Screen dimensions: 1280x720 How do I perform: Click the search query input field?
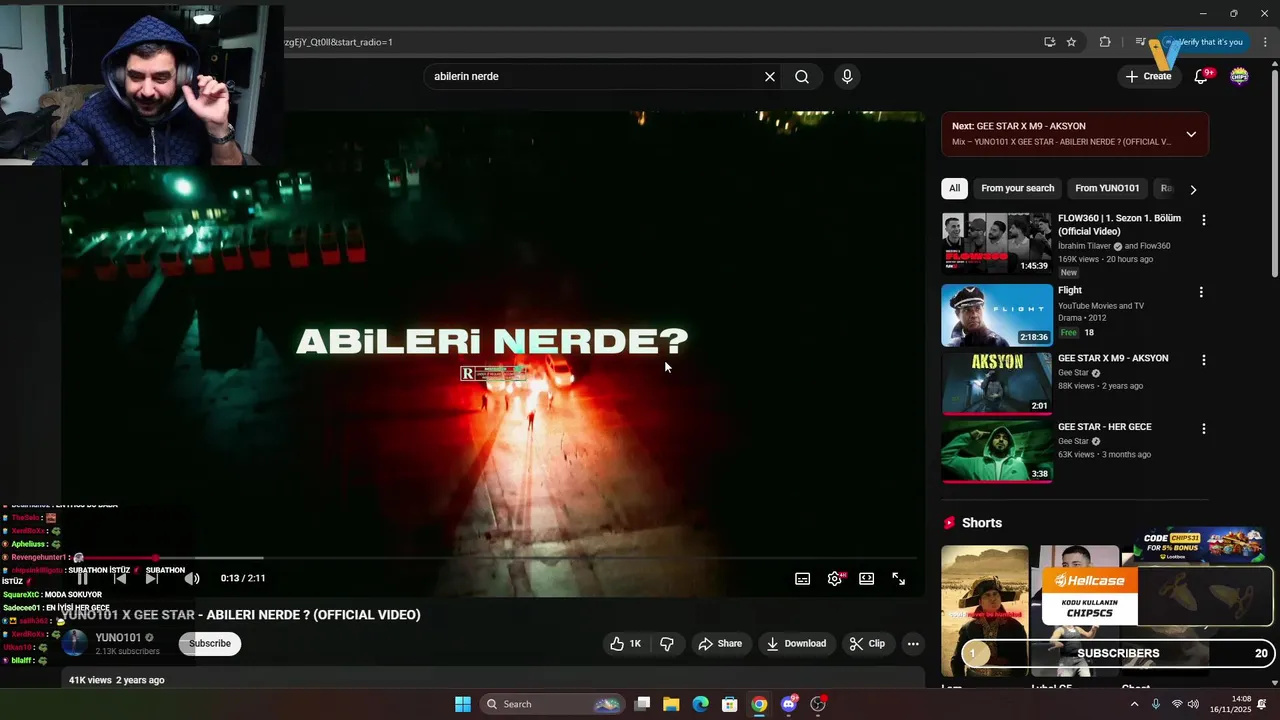pos(595,77)
